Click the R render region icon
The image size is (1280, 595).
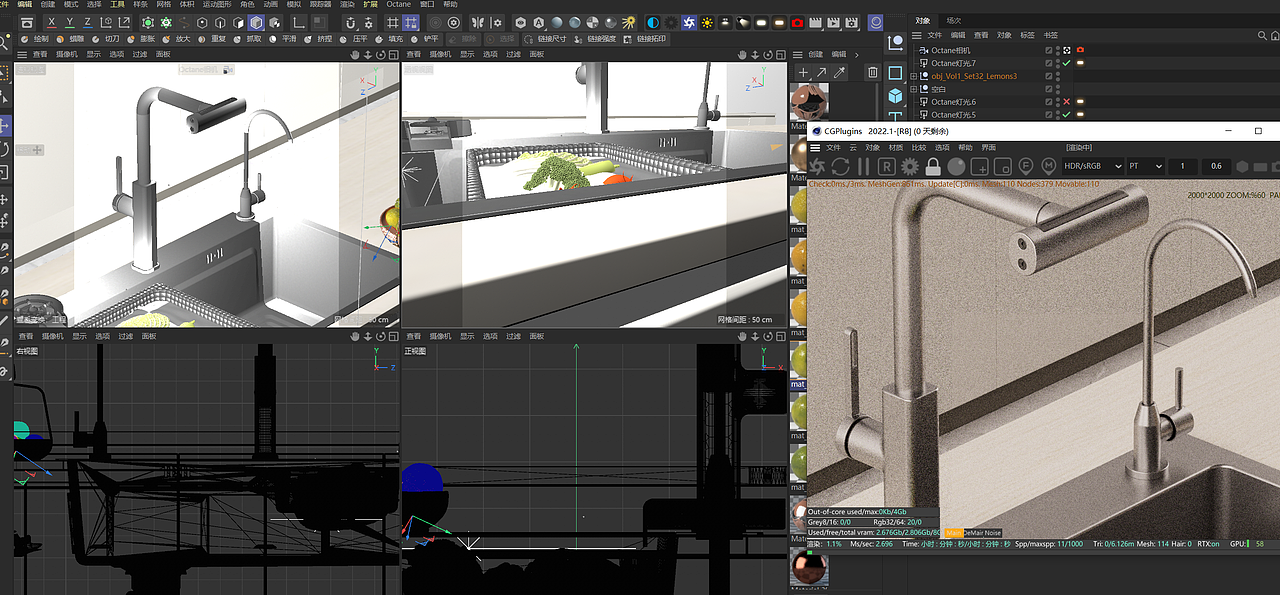click(x=886, y=166)
